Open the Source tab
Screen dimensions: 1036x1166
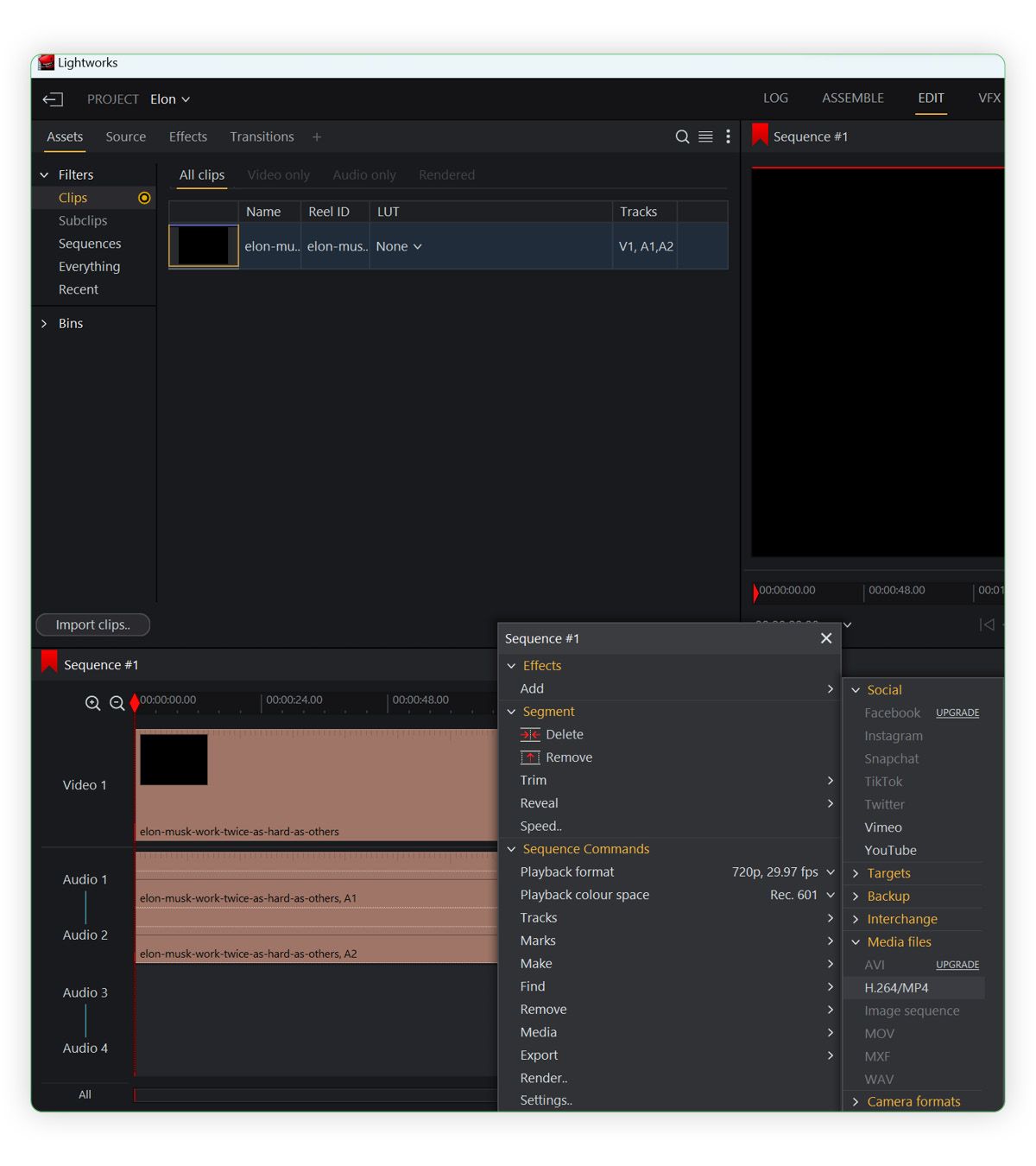[x=126, y=136]
